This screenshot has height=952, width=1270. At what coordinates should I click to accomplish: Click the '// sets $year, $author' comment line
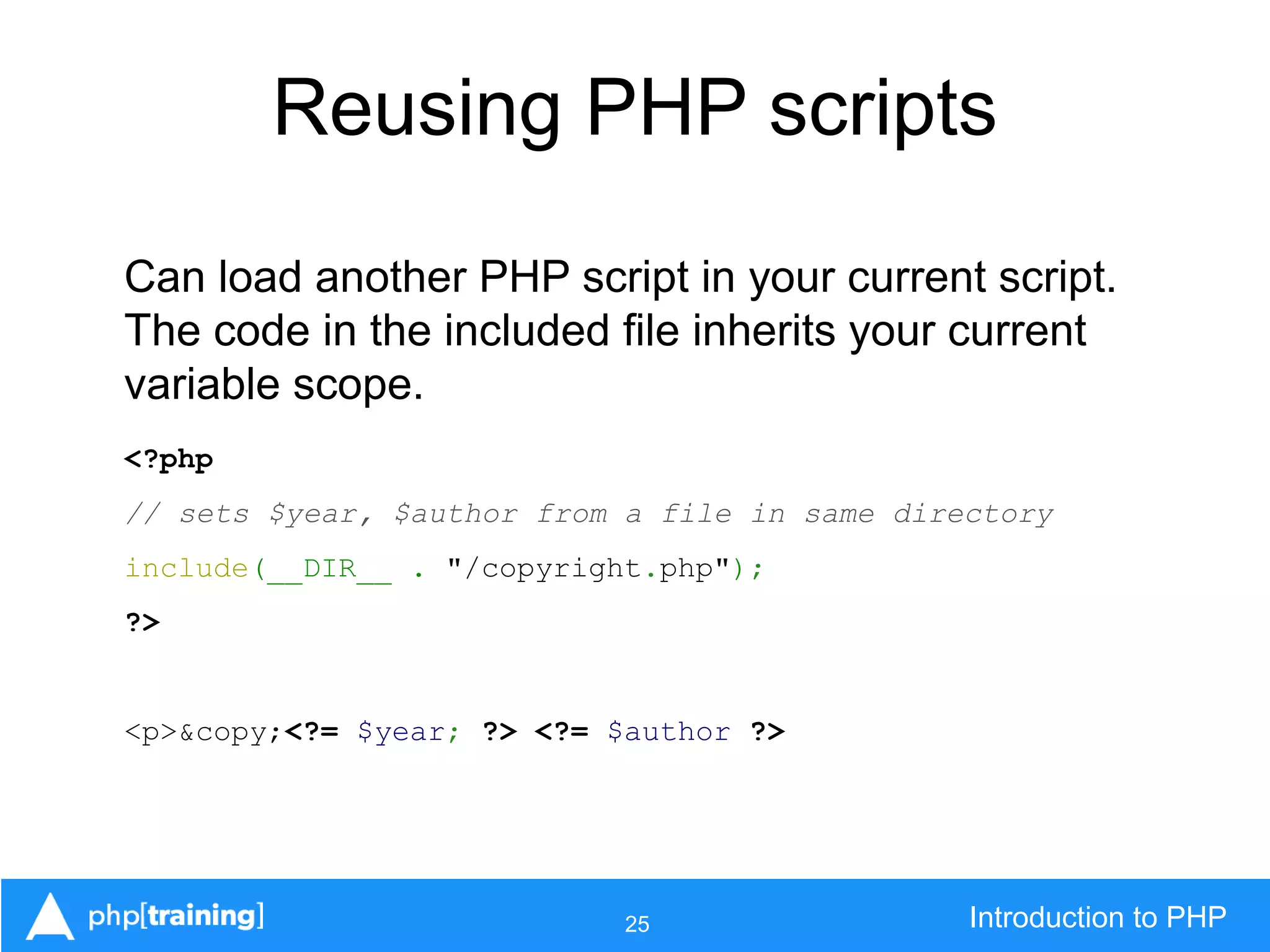click(x=589, y=514)
